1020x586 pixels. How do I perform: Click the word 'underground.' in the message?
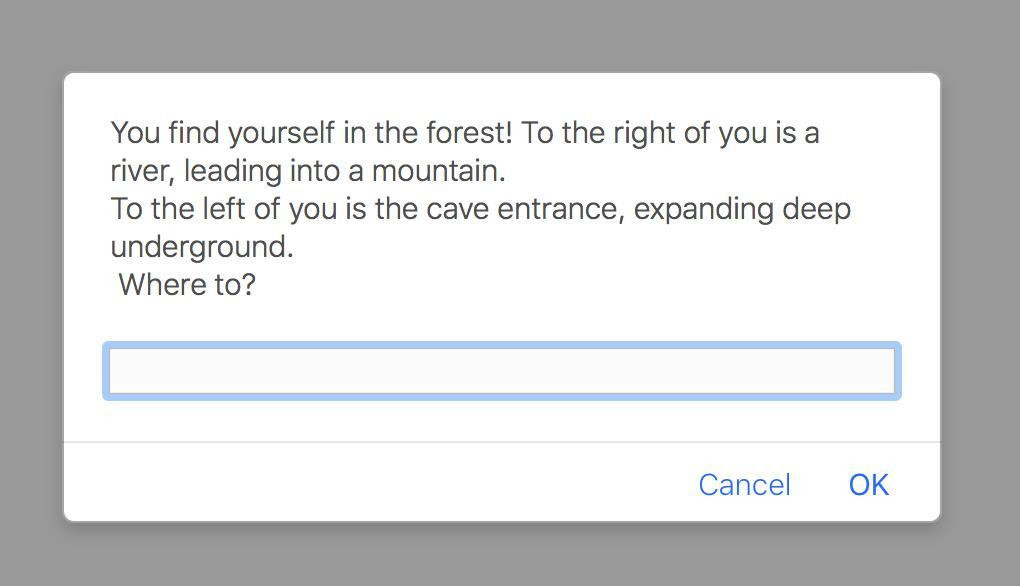pyautogui.click(x=202, y=248)
